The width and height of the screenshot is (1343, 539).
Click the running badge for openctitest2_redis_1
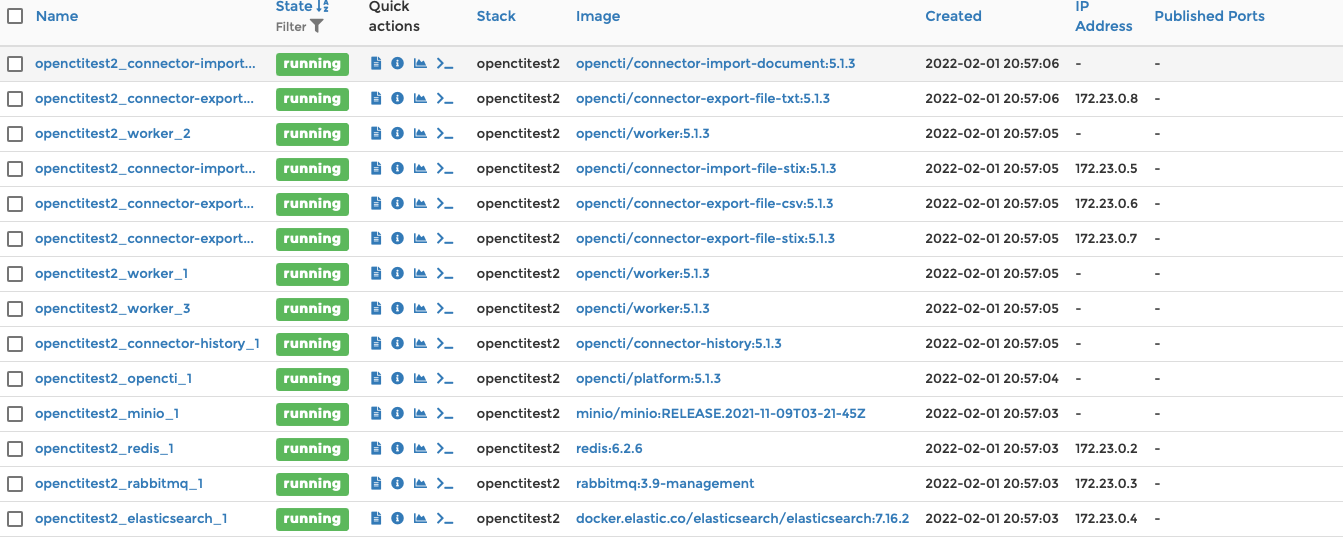pos(312,448)
